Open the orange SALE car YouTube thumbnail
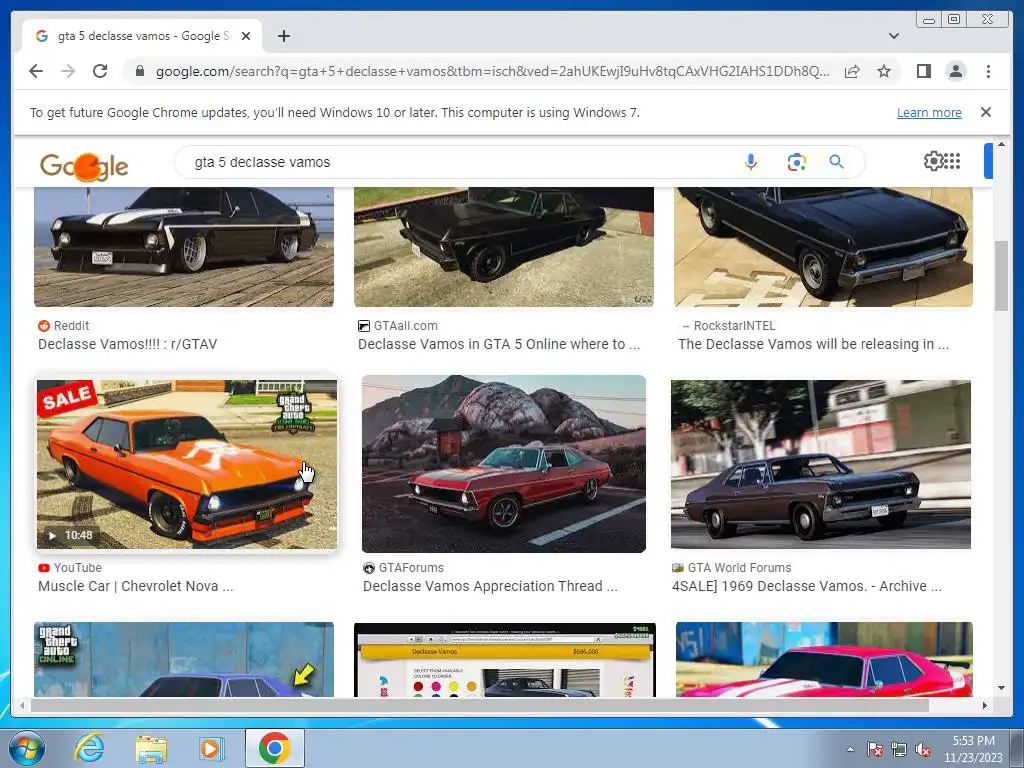 pos(187,464)
